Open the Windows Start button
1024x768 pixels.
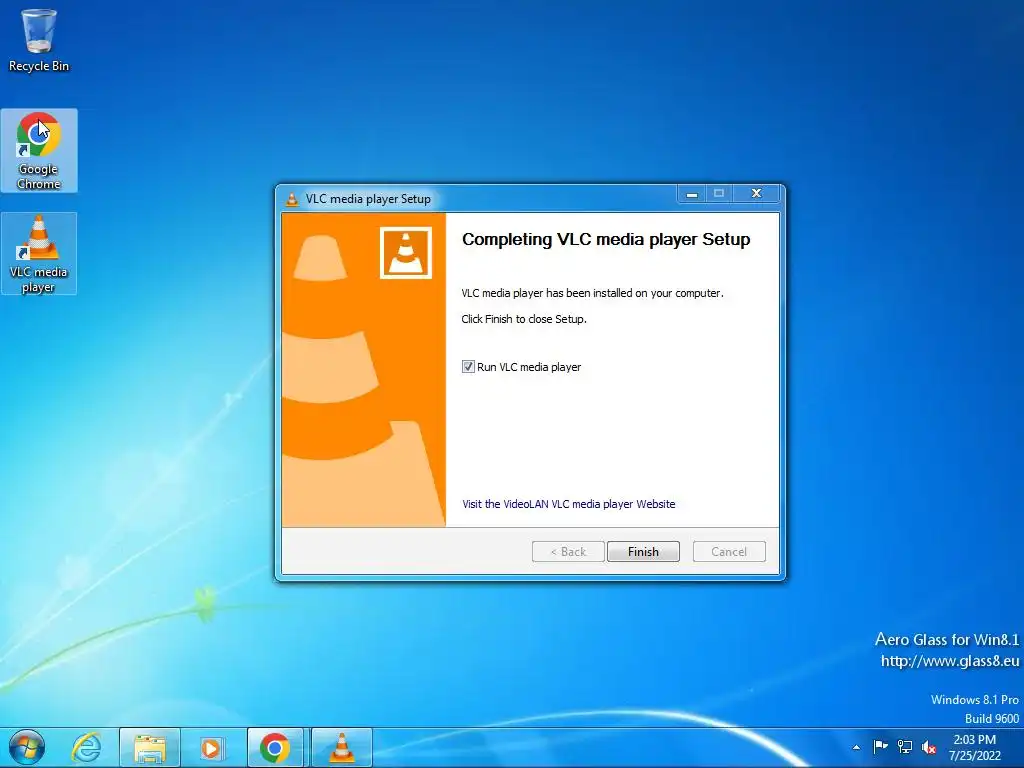[26, 748]
